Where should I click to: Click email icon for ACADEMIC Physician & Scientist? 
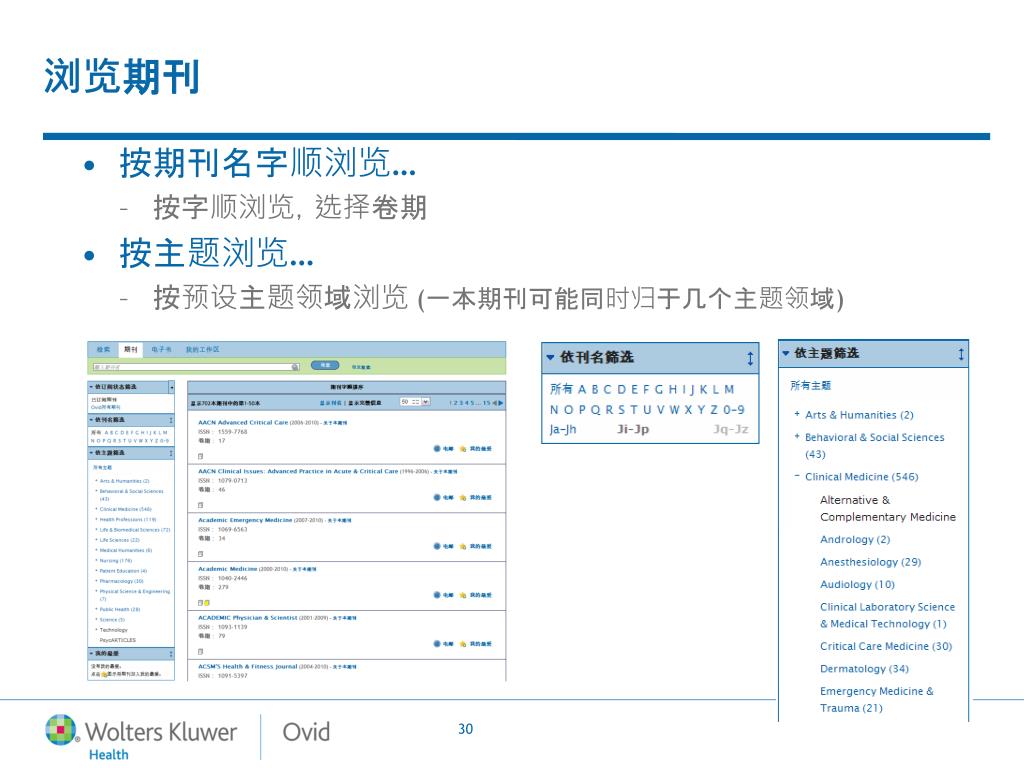437,644
